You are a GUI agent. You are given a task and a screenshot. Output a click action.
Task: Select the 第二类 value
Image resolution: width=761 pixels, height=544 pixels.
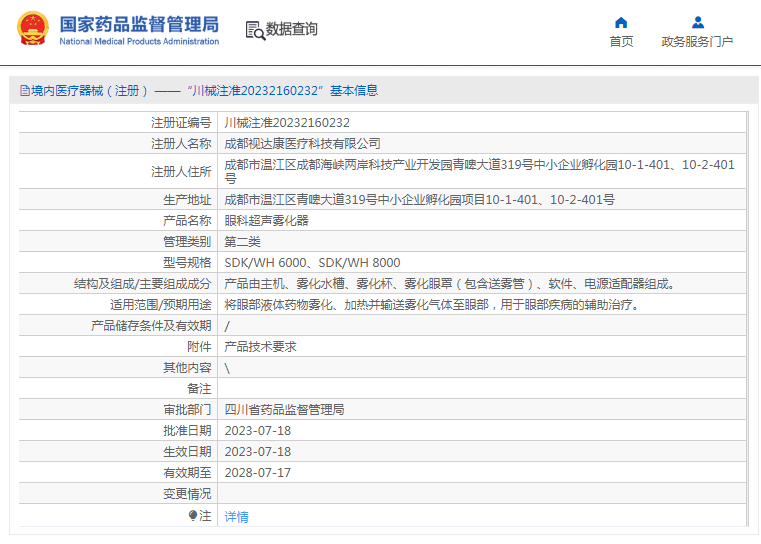tap(242, 242)
